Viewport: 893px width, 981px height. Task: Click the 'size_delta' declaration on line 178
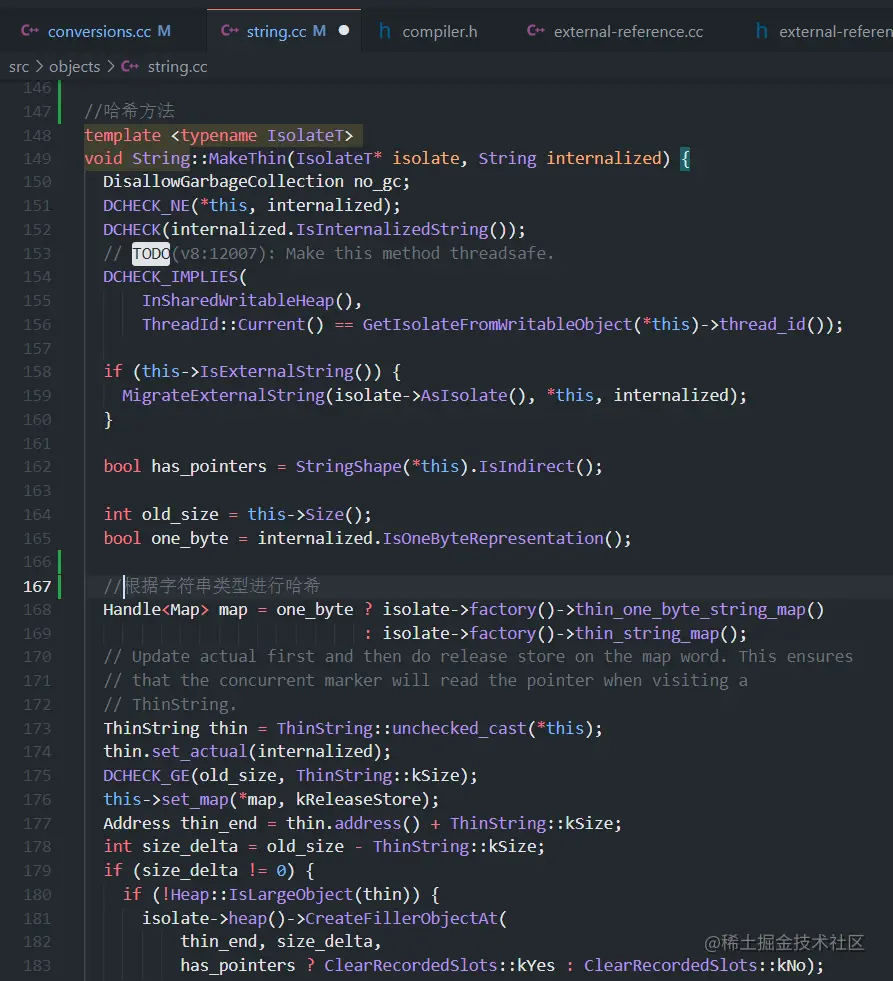[190, 846]
